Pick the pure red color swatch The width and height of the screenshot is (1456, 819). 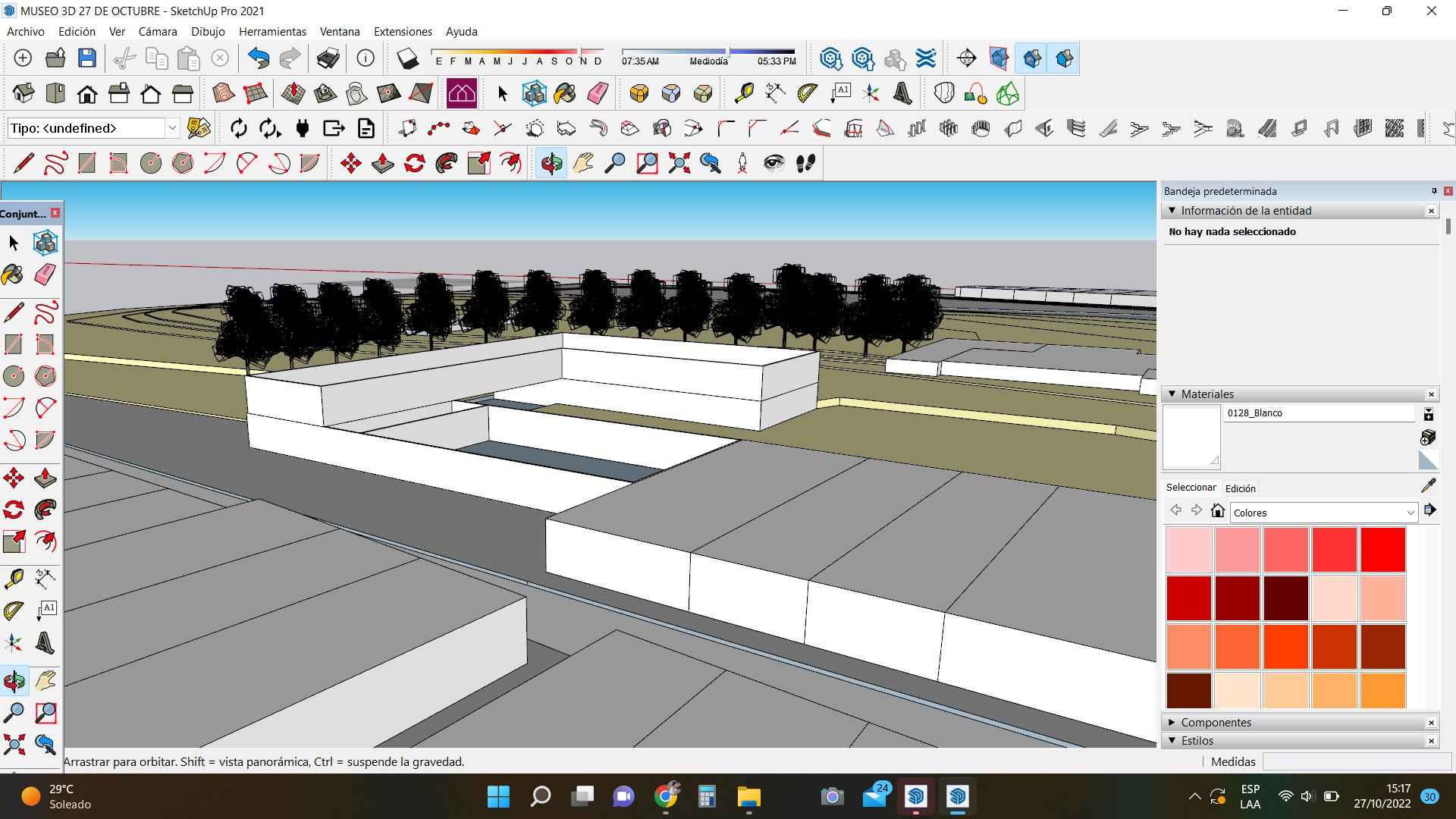[x=1382, y=549]
